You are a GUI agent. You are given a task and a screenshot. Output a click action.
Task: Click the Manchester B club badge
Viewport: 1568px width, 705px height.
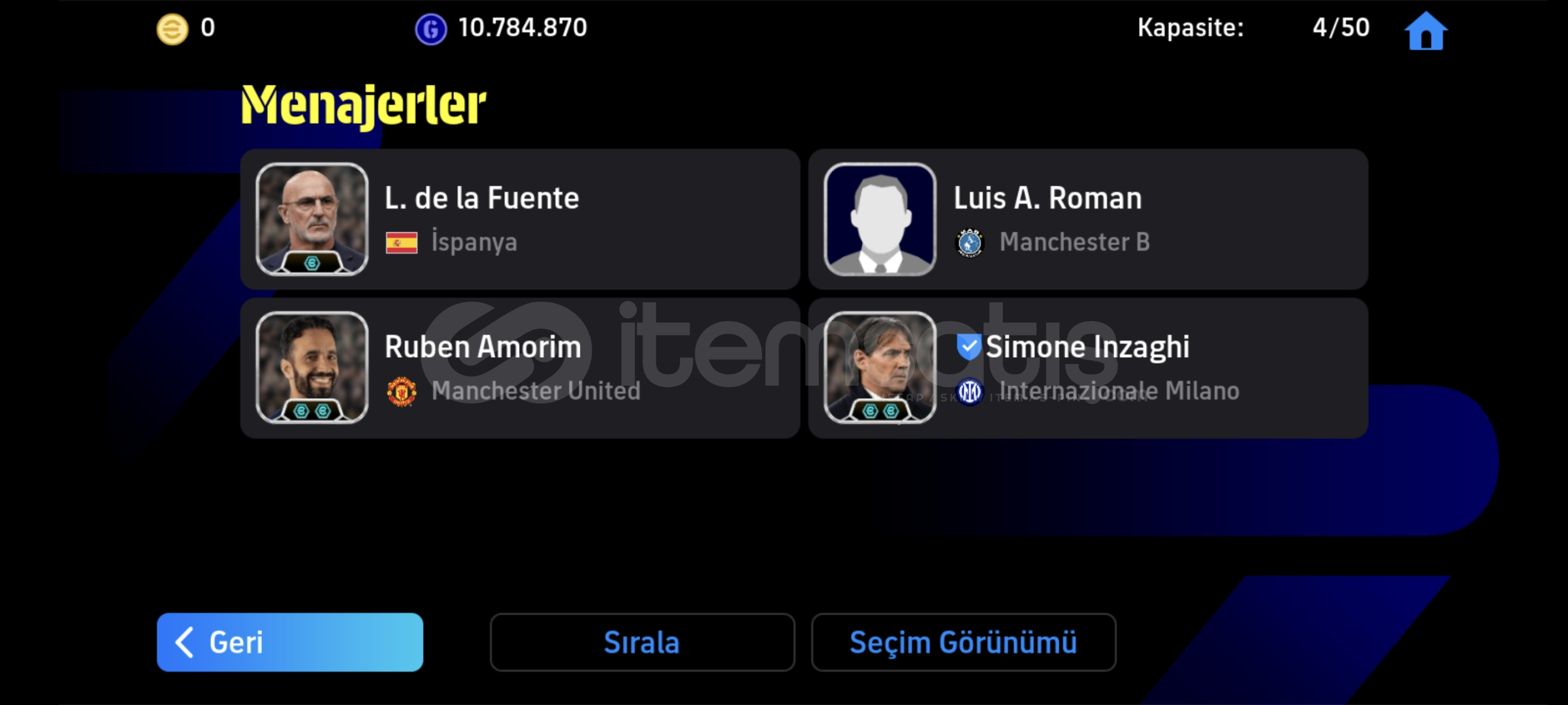(x=970, y=243)
